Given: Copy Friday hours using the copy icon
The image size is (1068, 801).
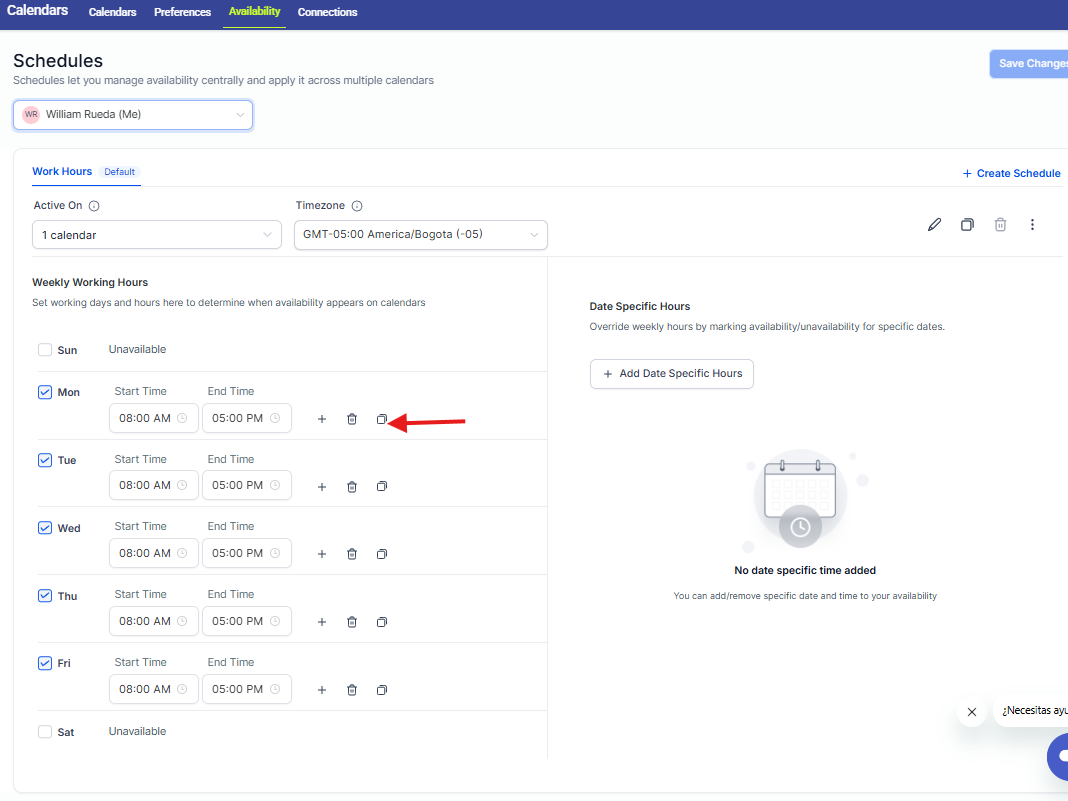Looking at the screenshot, I should pos(381,690).
